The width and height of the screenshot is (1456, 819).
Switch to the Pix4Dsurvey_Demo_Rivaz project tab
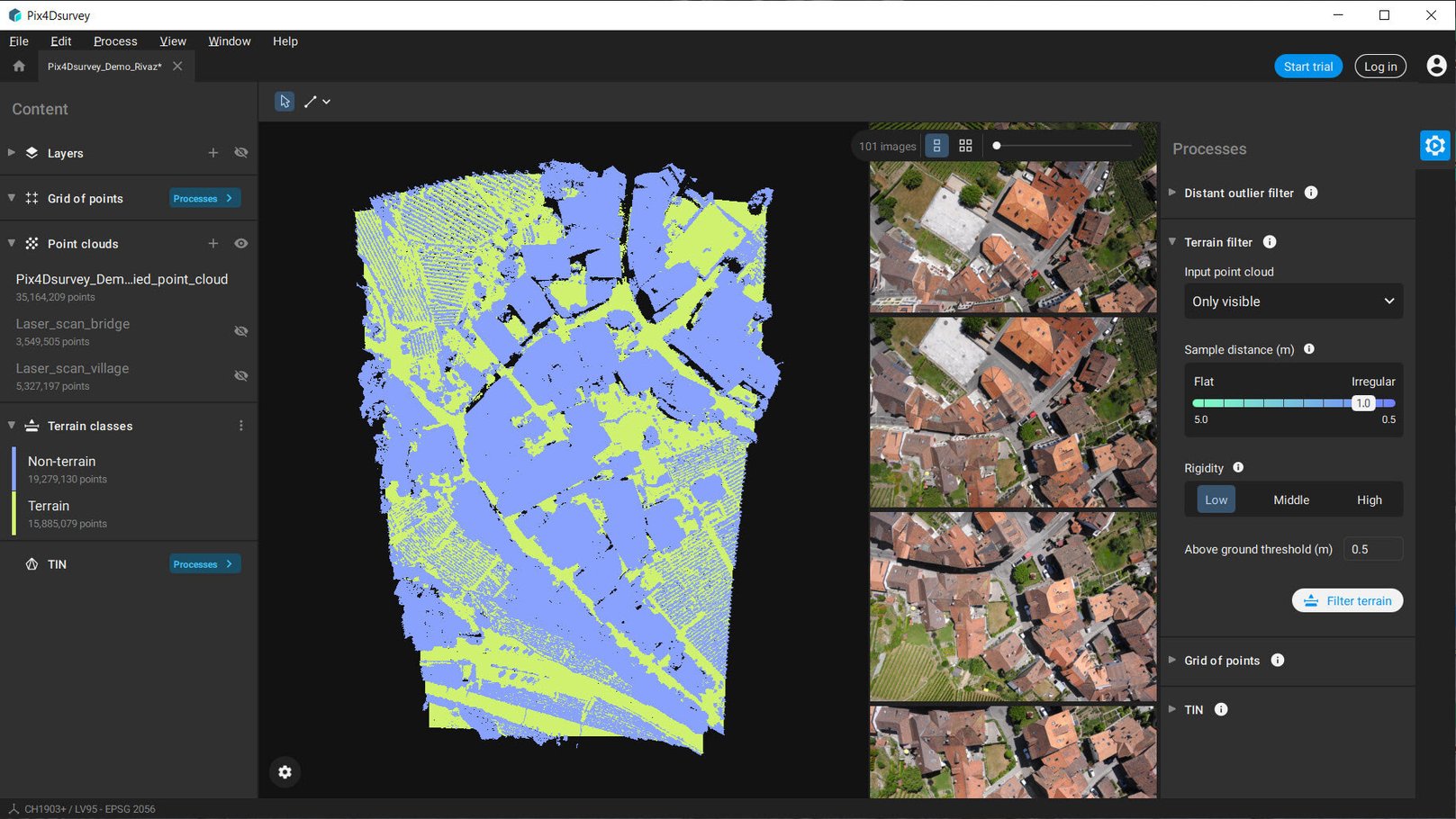(104, 66)
